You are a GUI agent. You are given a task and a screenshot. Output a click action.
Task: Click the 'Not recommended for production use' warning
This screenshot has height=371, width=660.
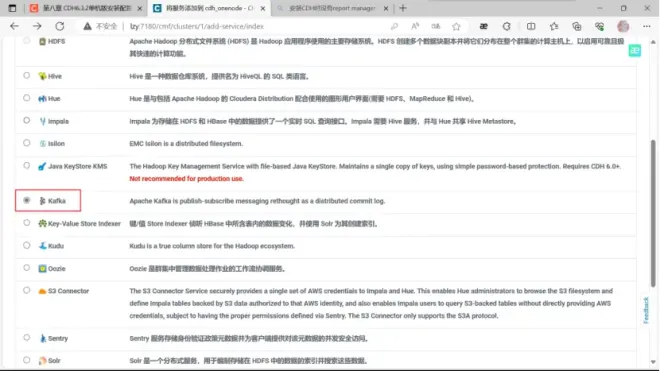point(186,179)
